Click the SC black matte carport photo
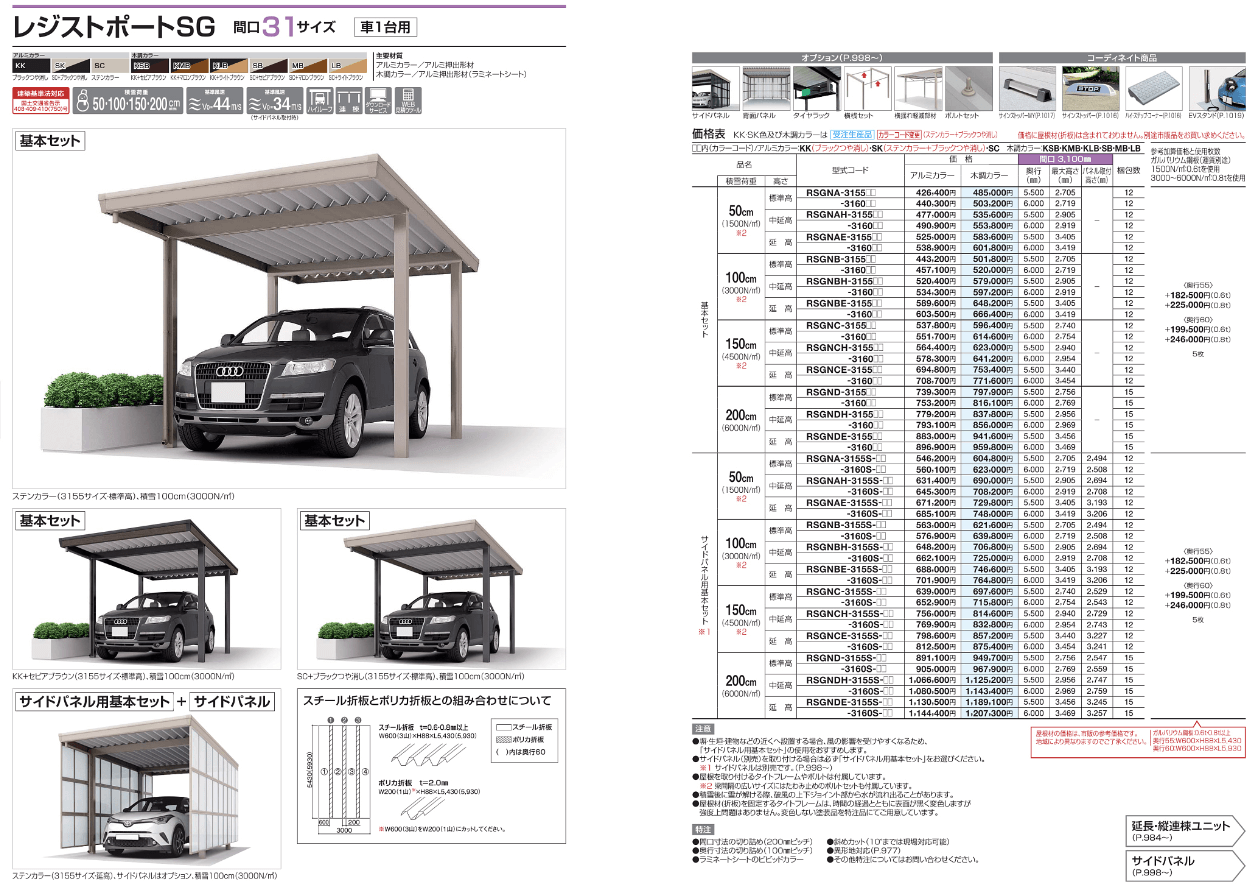The height and width of the screenshot is (890, 1252). click(x=433, y=588)
